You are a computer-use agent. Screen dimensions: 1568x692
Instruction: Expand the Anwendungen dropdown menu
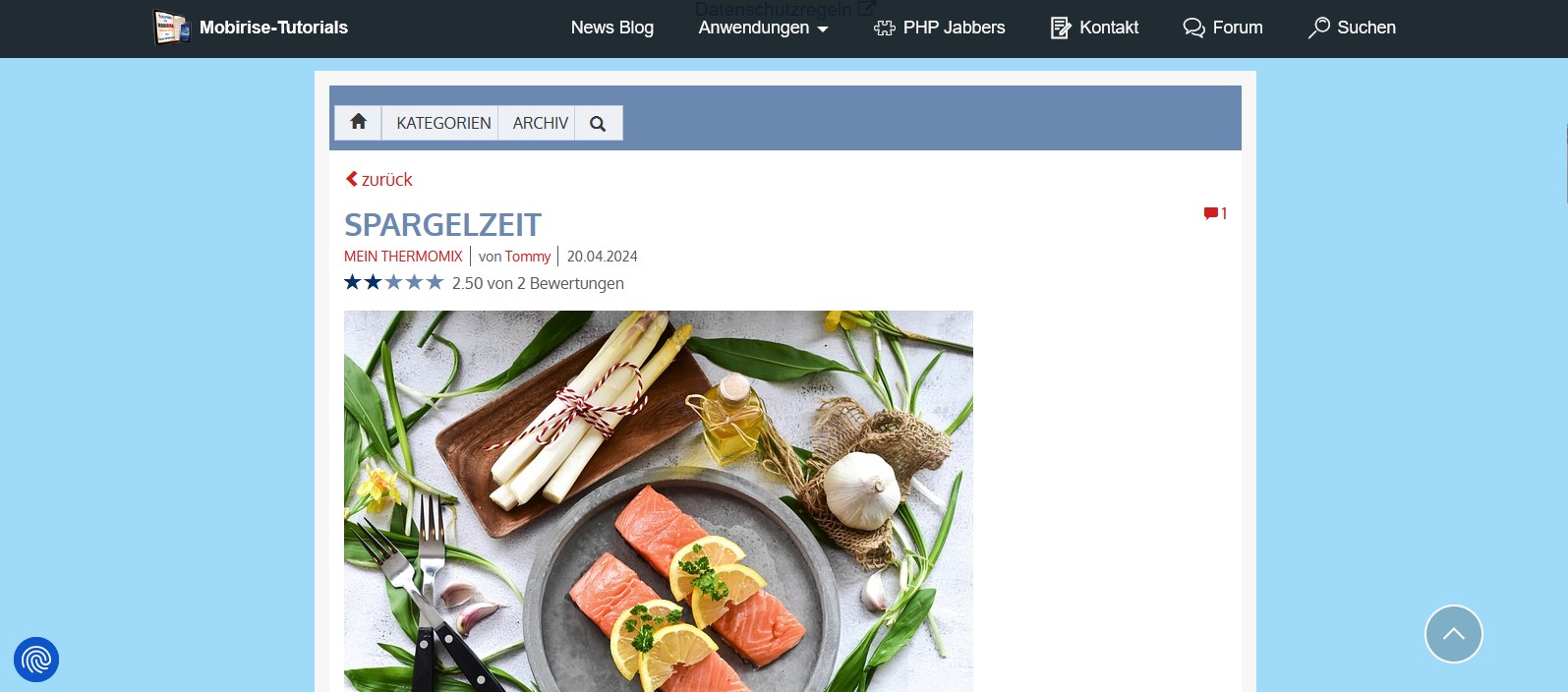[763, 28]
